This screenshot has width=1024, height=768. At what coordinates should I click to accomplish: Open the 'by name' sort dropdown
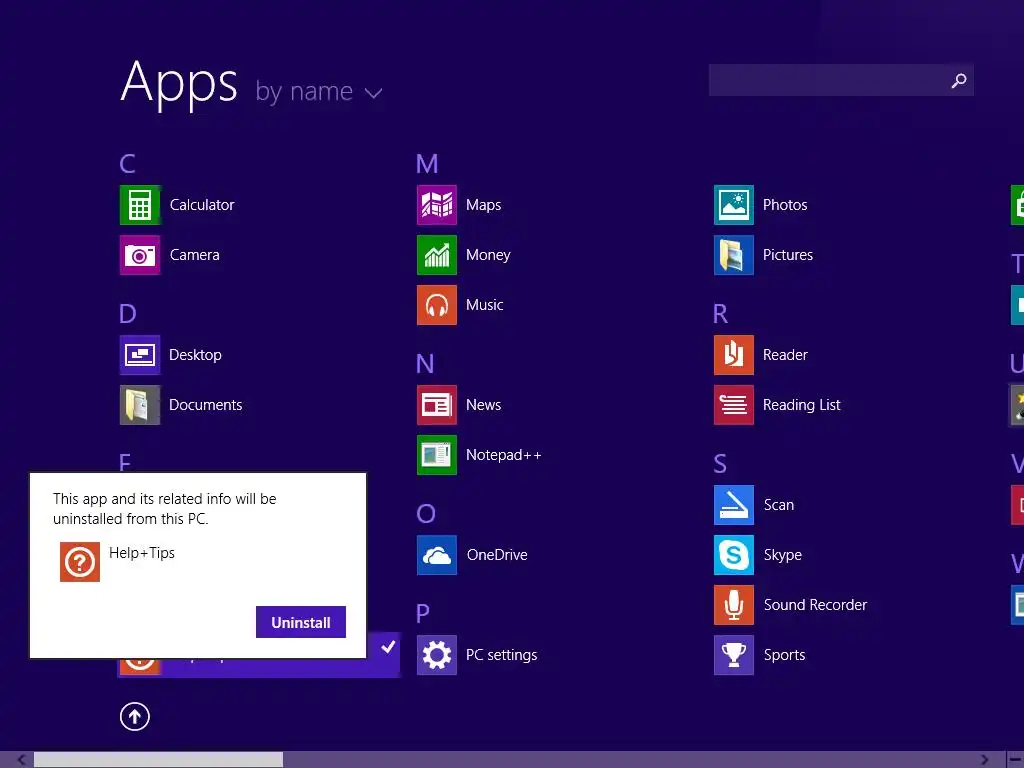(318, 91)
